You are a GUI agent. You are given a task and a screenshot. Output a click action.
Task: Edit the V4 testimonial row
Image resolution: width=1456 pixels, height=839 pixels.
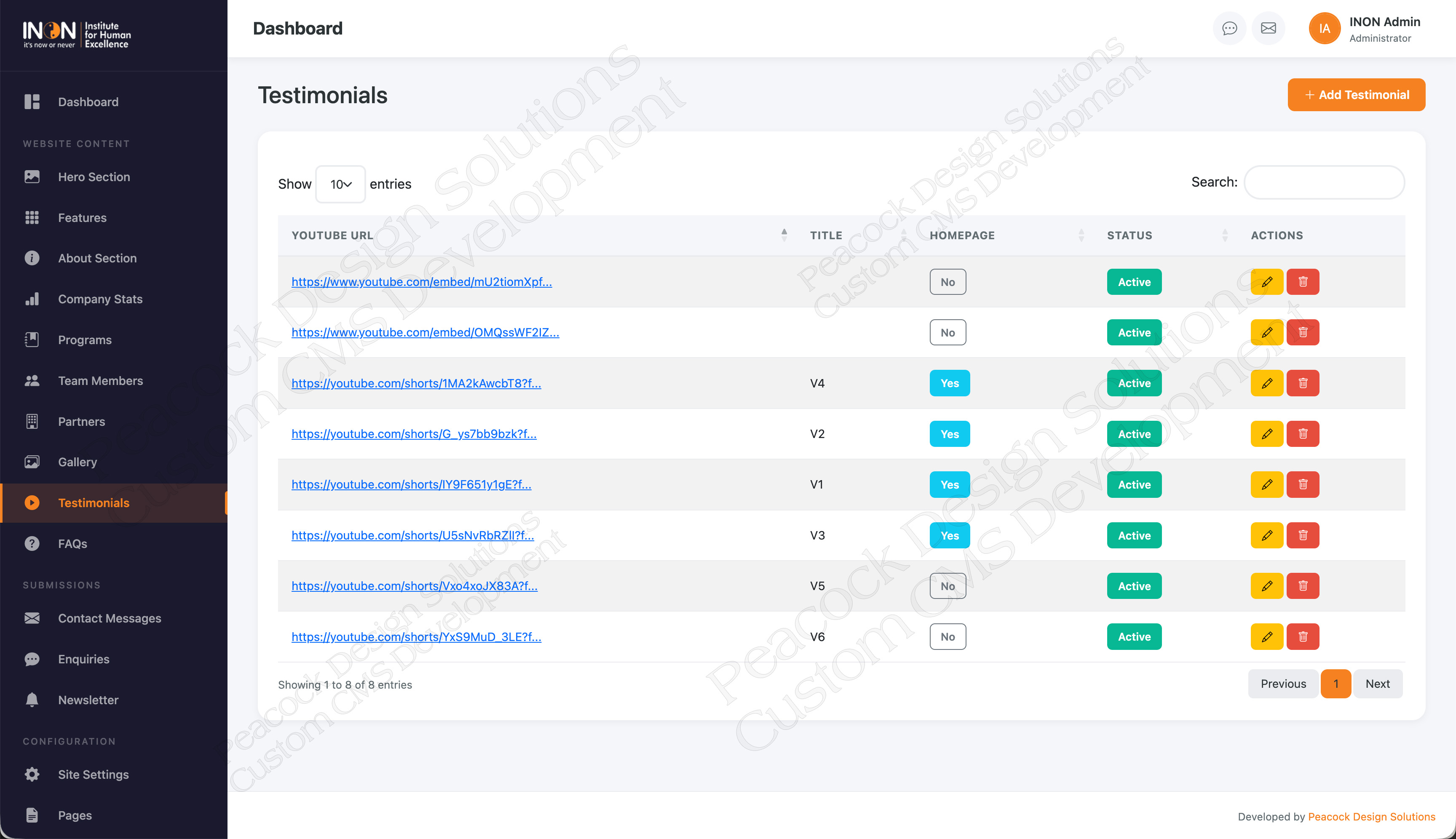click(x=1266, y=383)
